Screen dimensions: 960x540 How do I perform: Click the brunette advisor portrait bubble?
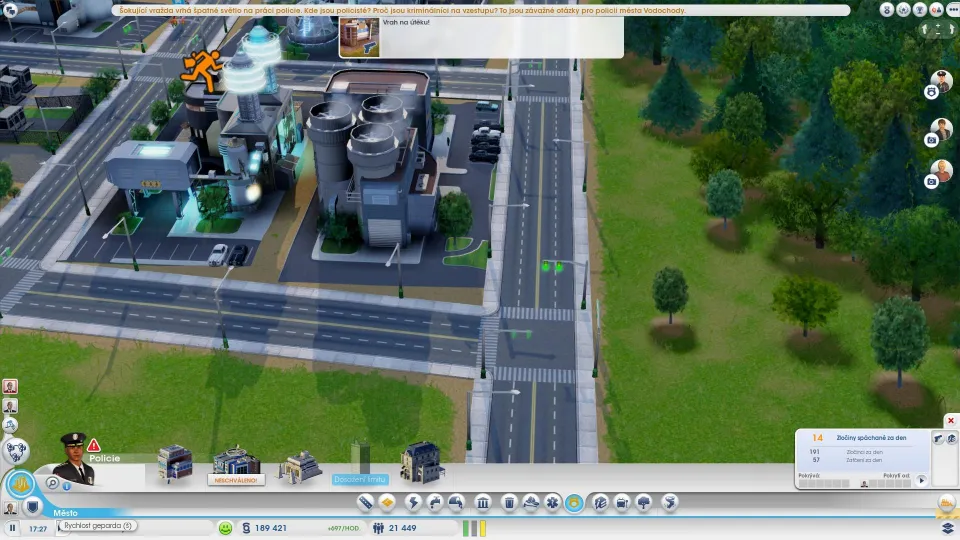[942, 129]
